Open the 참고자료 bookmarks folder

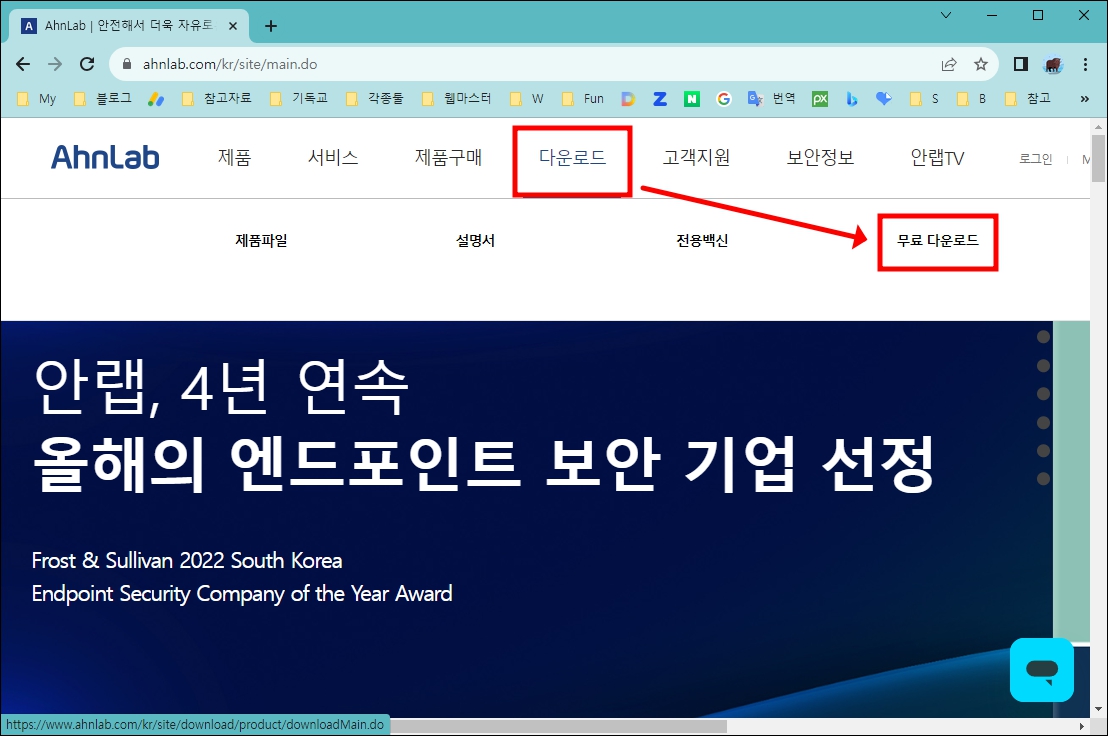pyautogui.click(x=216, y=99)
